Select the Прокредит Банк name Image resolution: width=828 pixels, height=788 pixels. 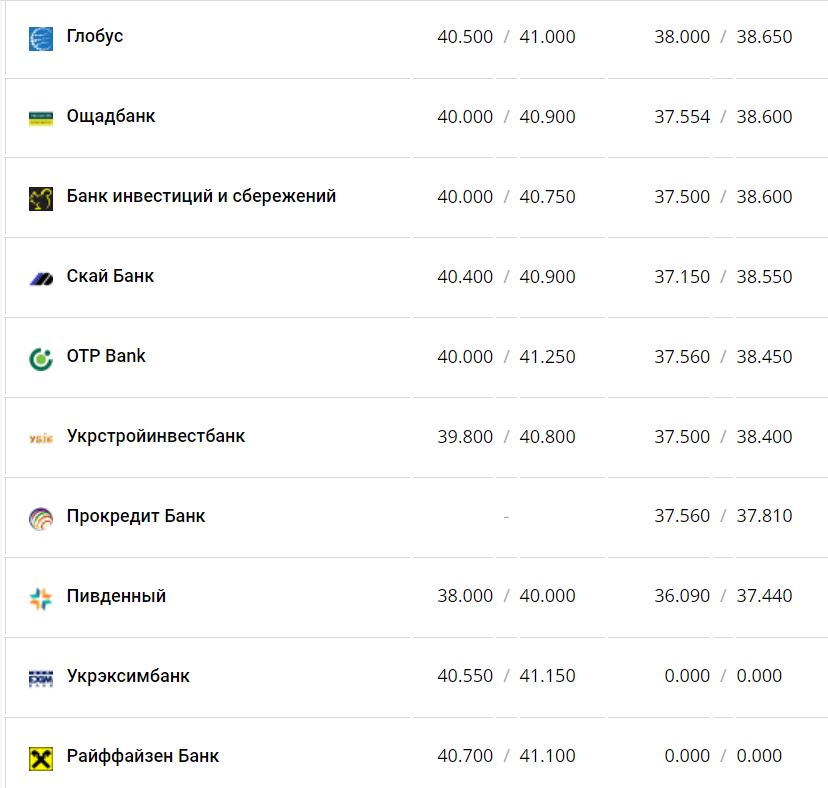click(x=136, y=516)
